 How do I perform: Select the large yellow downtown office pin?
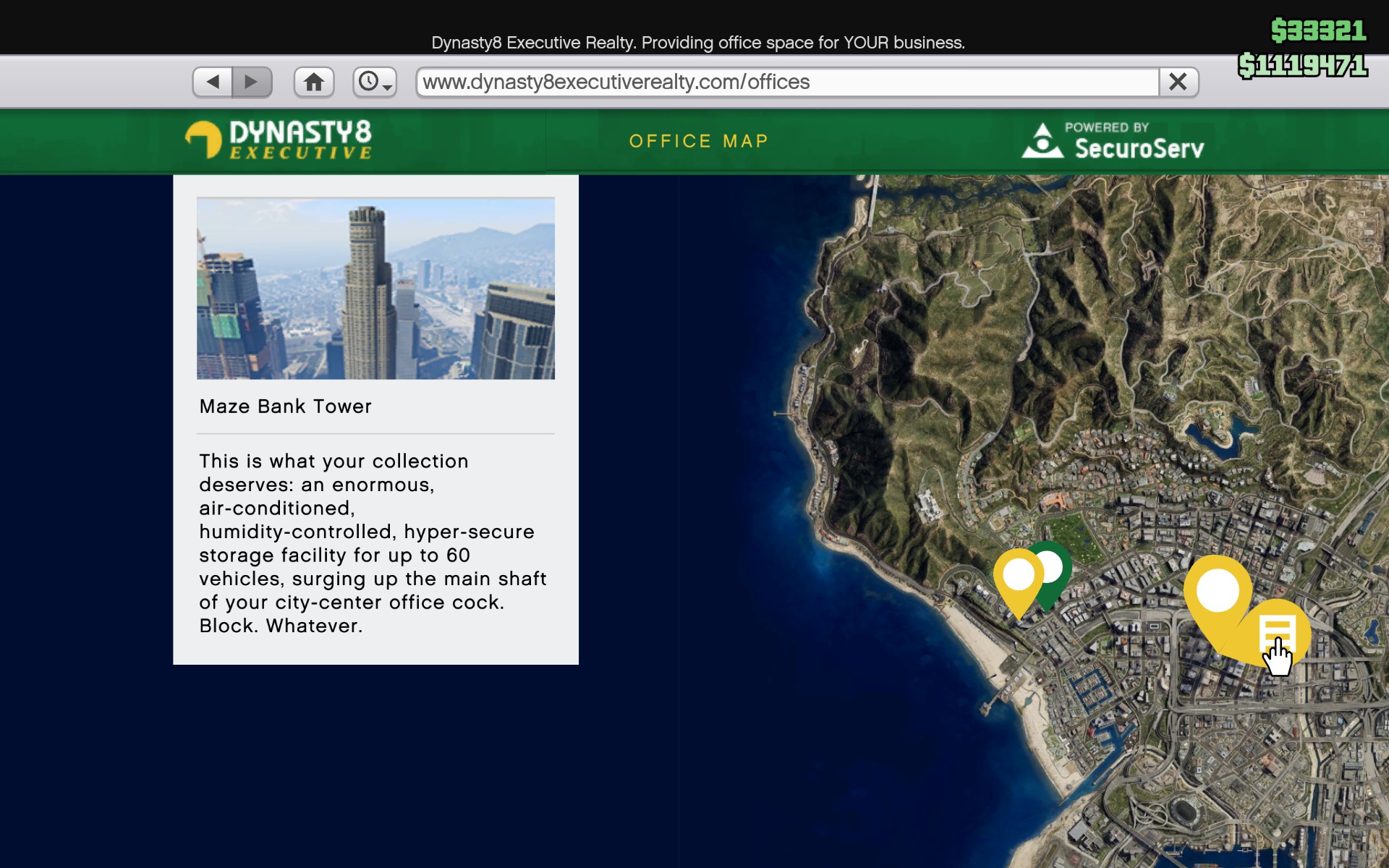click(1218, 592)
